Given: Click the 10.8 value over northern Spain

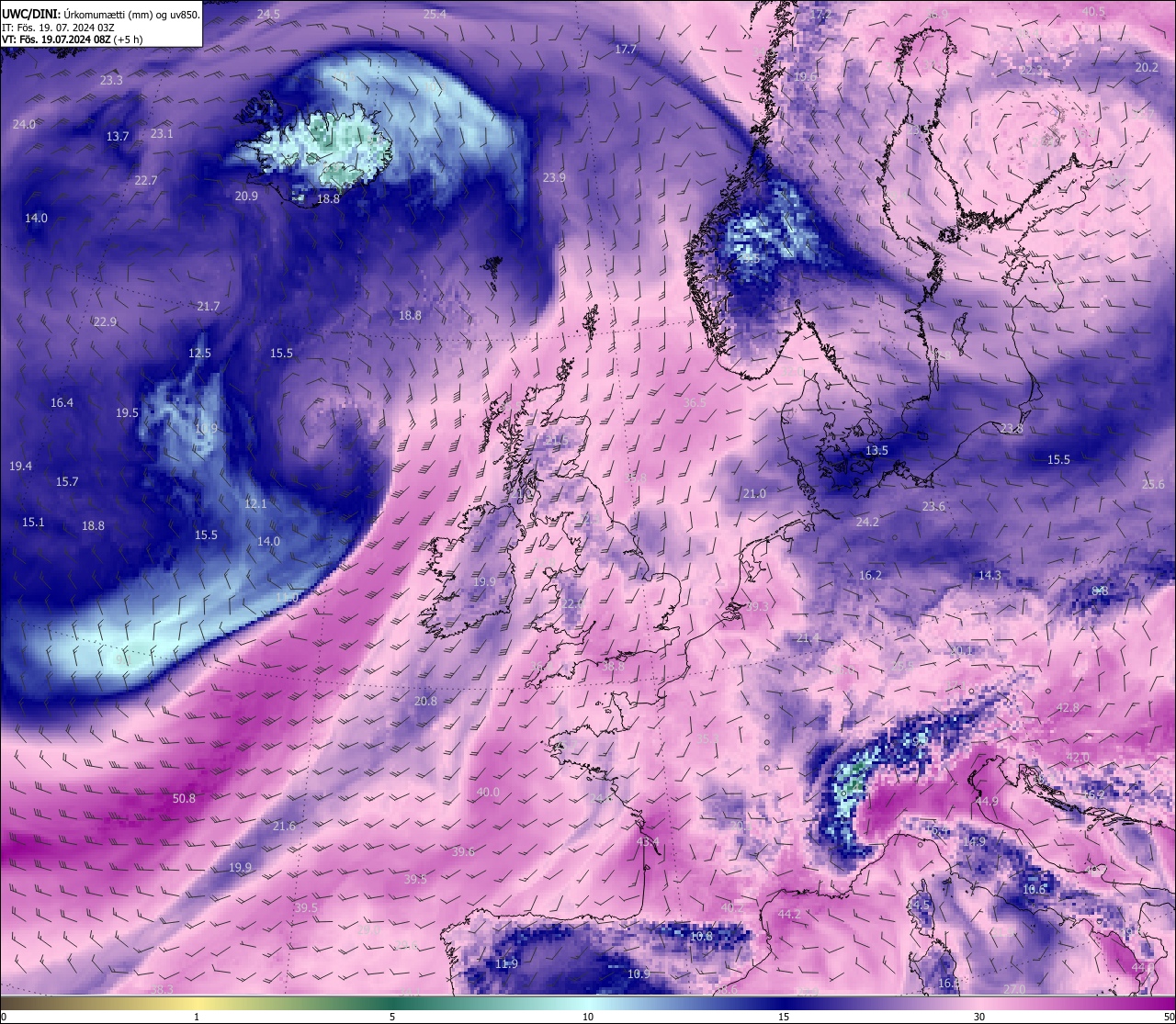Looking at the screenshot, I should tap(701, 936).
